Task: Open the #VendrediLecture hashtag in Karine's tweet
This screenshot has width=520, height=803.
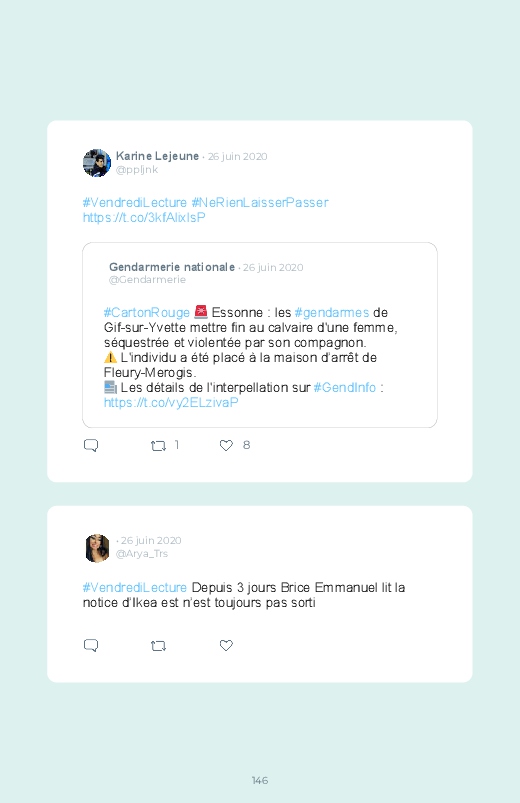Action: click(x=135, y=202)
